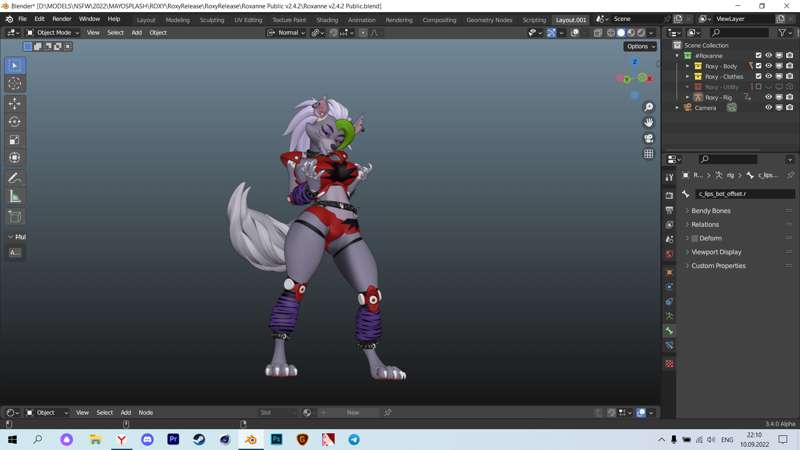Open the File menu

click(x=22, y=19)
